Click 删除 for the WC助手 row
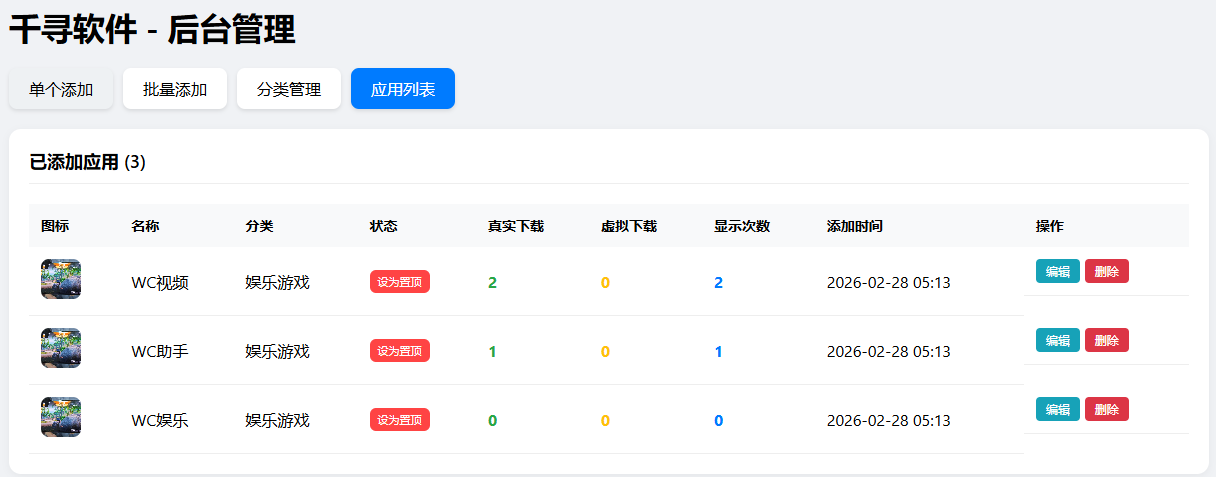The width and height of the screenshot is (1216, 477). coord(1107,340)
